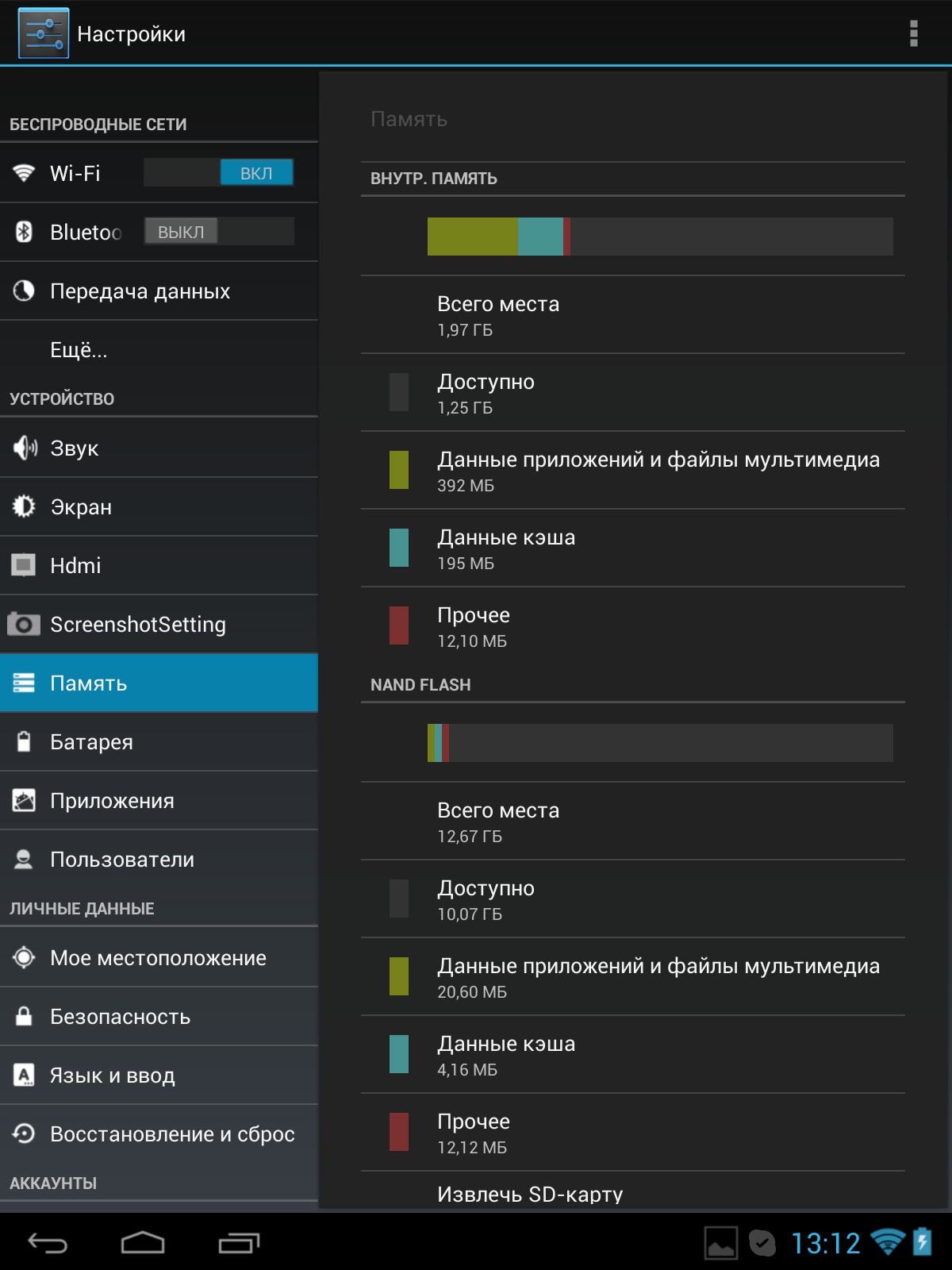Open Восстановление и сброс settings
Screen dimensions: 952x1270
click(172, 1134)
